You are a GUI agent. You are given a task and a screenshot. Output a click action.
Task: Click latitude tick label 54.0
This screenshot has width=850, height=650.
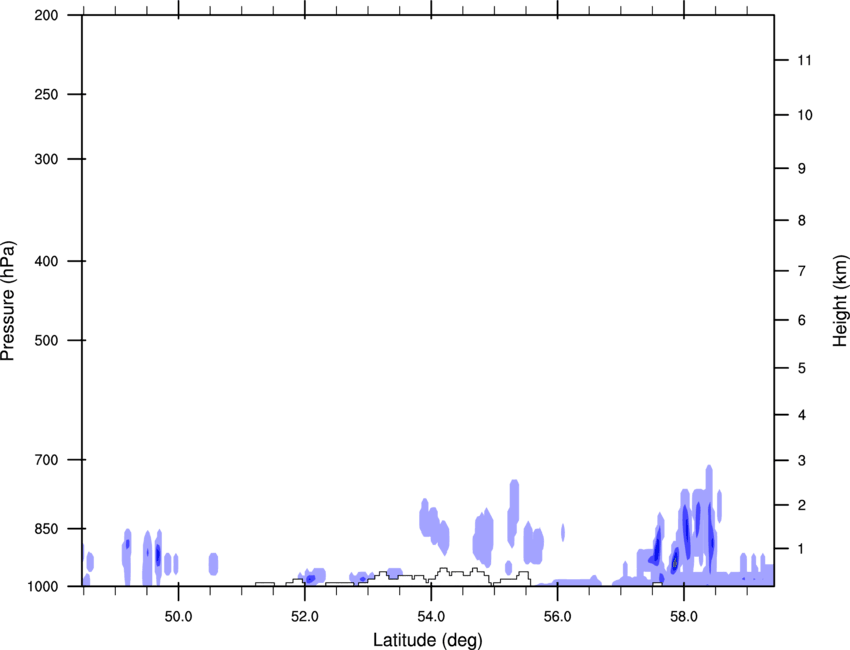click(431, 617)
